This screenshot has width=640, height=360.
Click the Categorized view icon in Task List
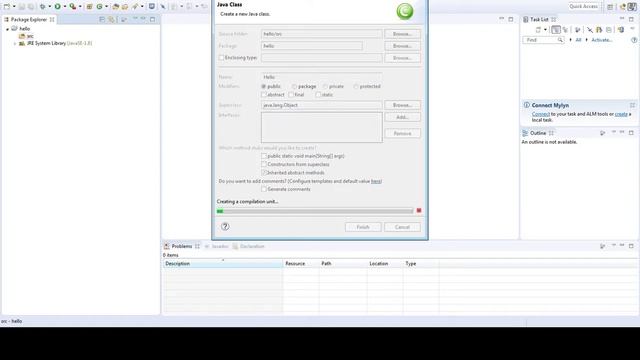pyautogui.click(x=556, y=30)
